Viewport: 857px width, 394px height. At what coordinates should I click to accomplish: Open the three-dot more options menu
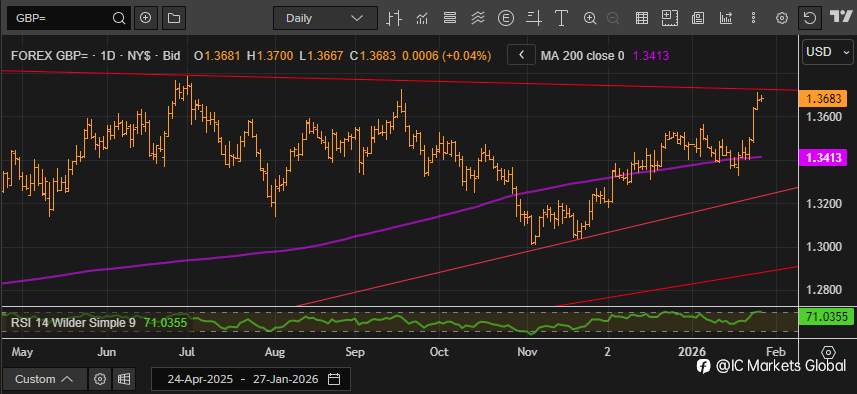click(754, 18)
